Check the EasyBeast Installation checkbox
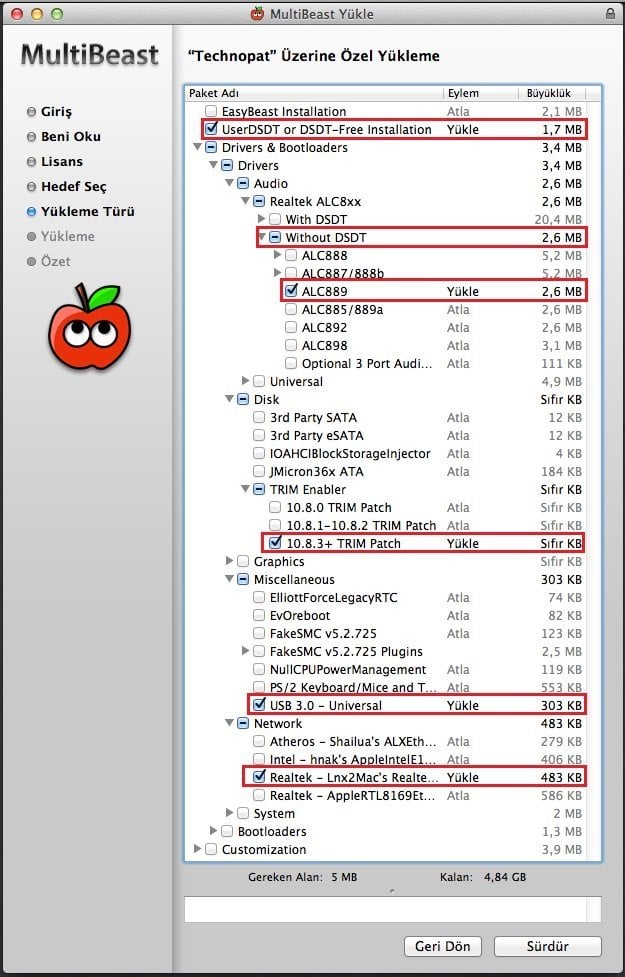Image resolution: width=625 pixels, height=977 pixels. click(x=211, y=112)
